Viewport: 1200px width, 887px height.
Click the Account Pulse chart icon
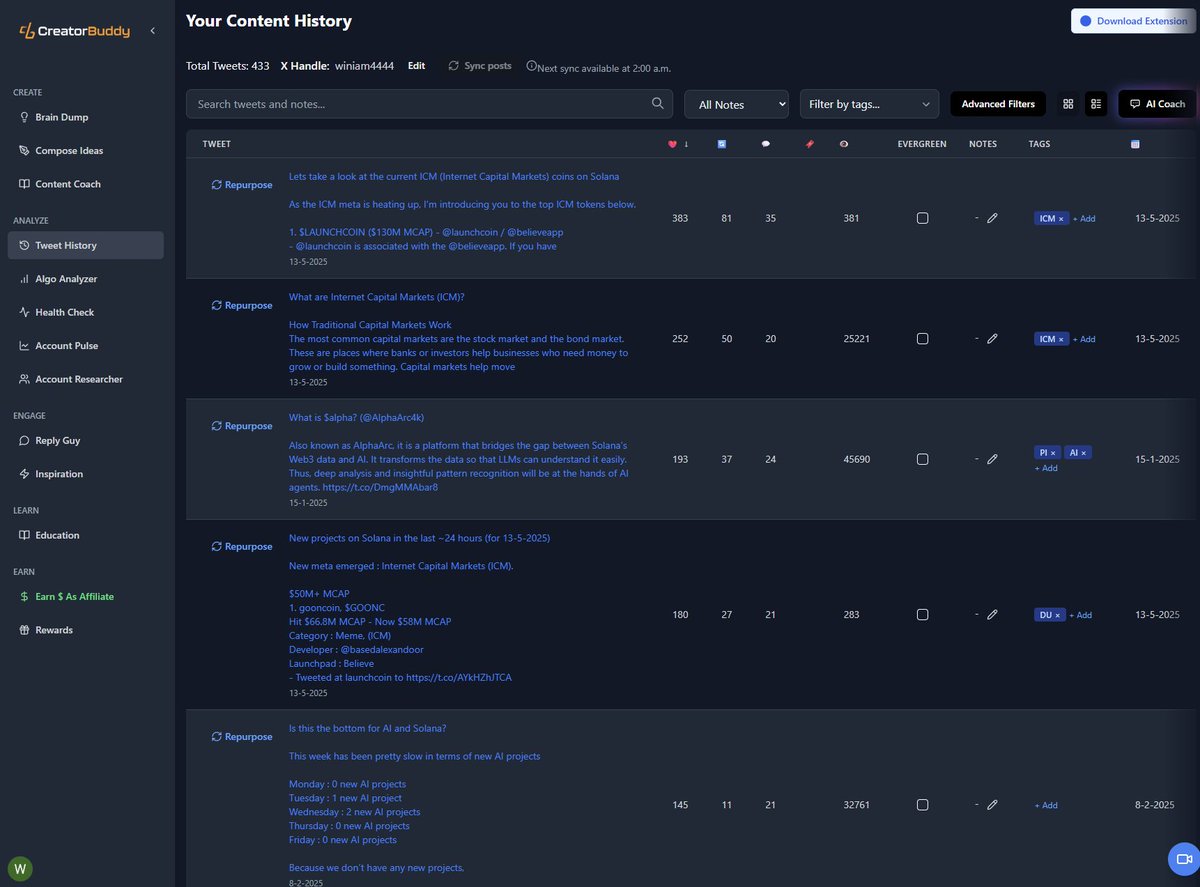pyautogui.click(x=25, y=346)
